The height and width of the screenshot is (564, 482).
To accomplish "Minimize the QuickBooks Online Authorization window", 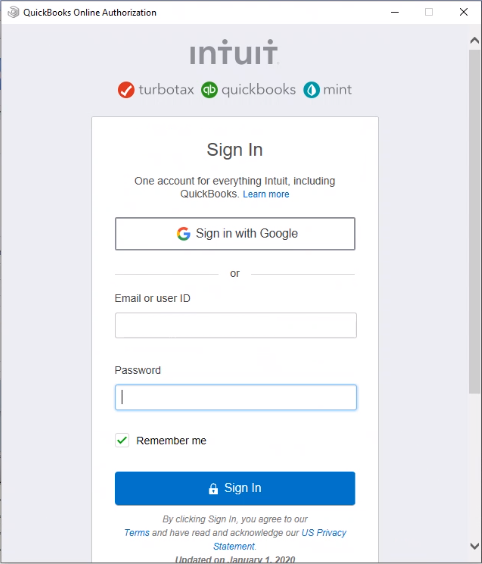I will (395, 12).
